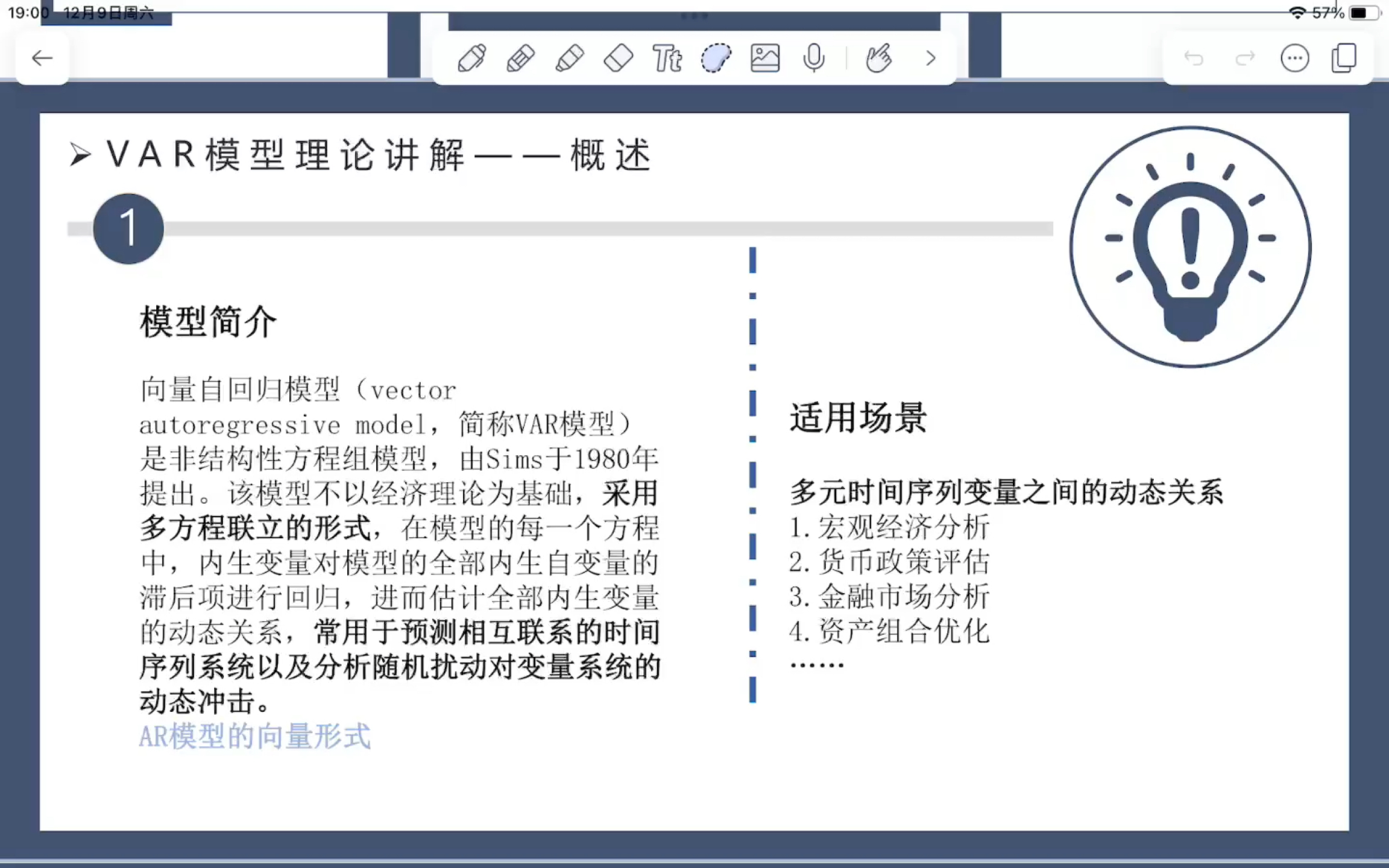Tap the bold line 多元时间序列变量之间的动态关系

(1007, 492)
